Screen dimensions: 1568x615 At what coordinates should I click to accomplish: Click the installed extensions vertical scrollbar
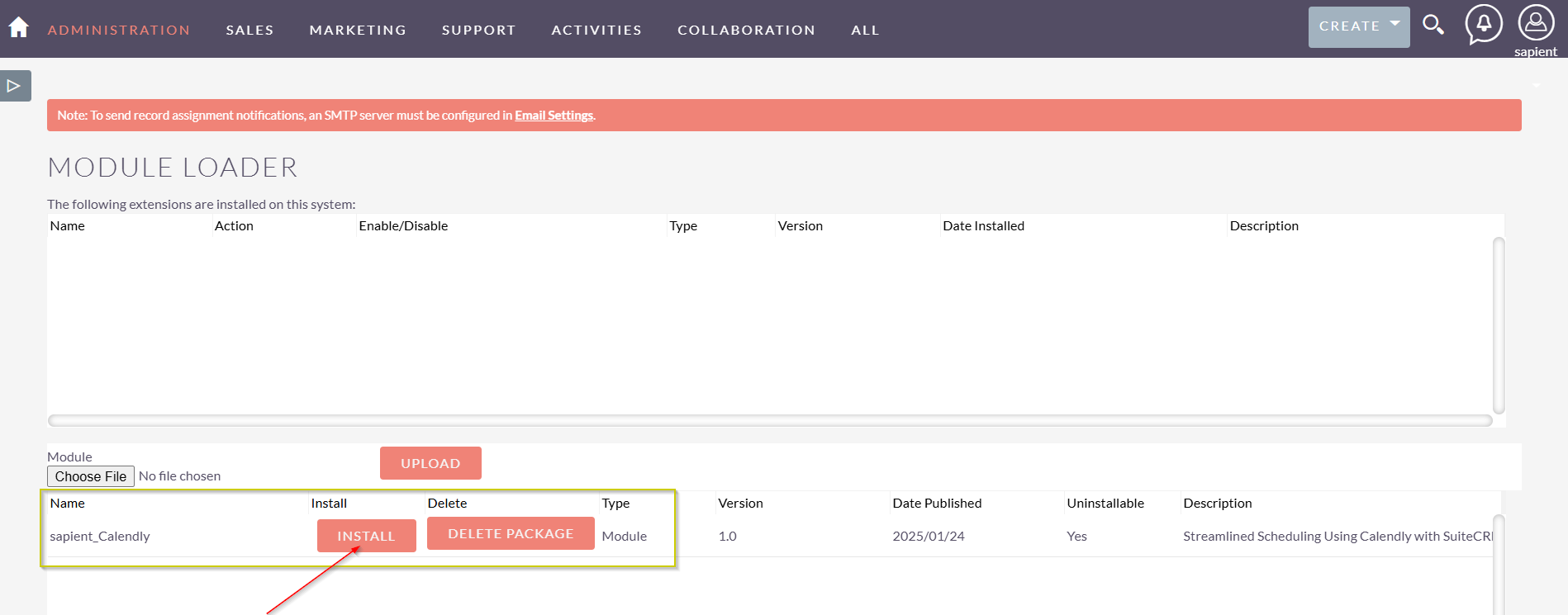click(1499, 325)
